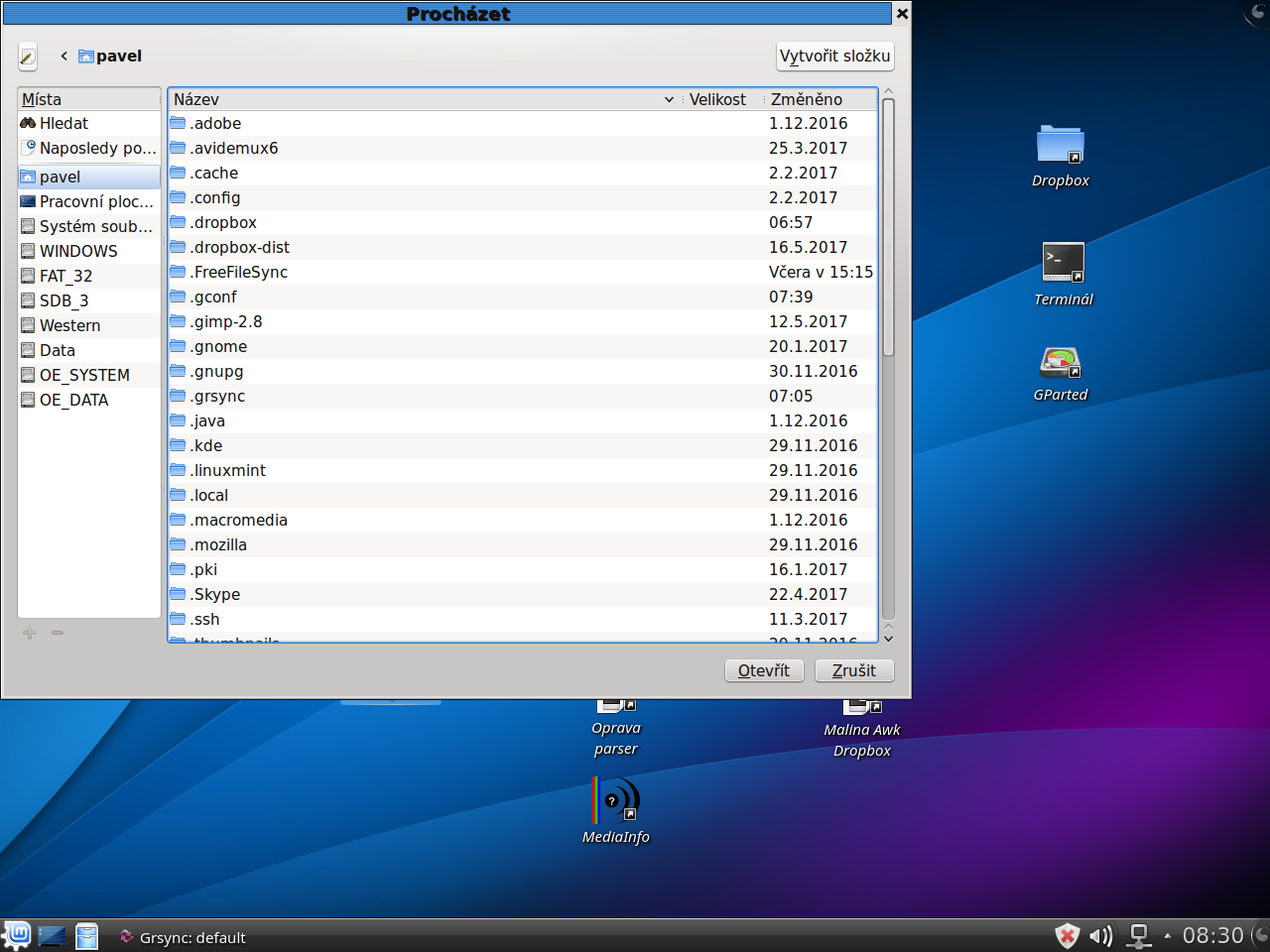This screenshot has height=952, width=1270.
Task: Select the pavel home entry in sidebar
Action: tap(89, 177)
